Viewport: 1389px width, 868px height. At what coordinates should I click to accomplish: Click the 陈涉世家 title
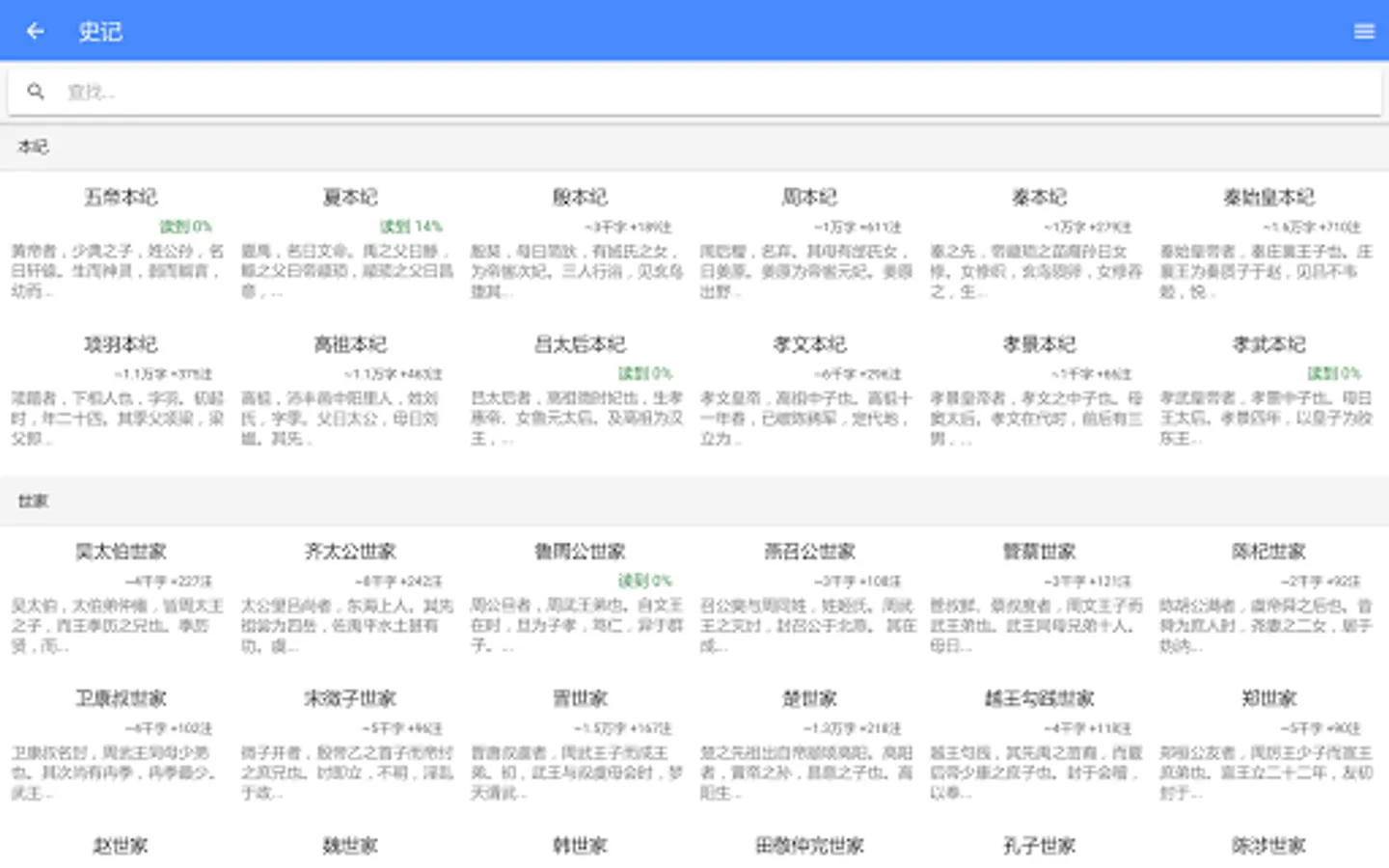tap(1267, 846)
